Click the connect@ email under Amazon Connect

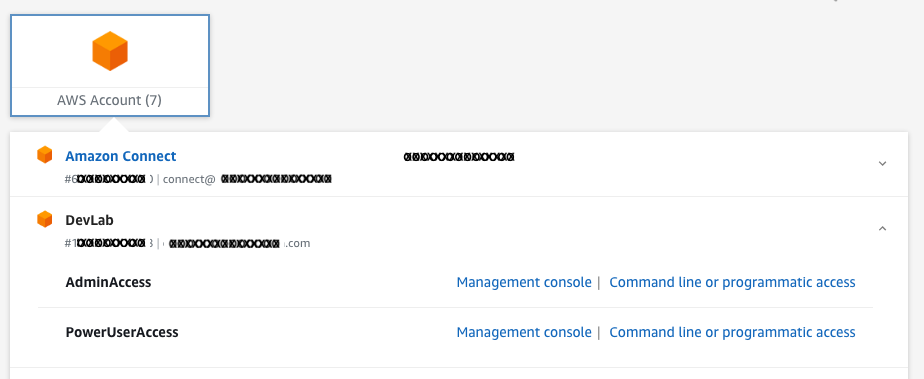point(247,179)
